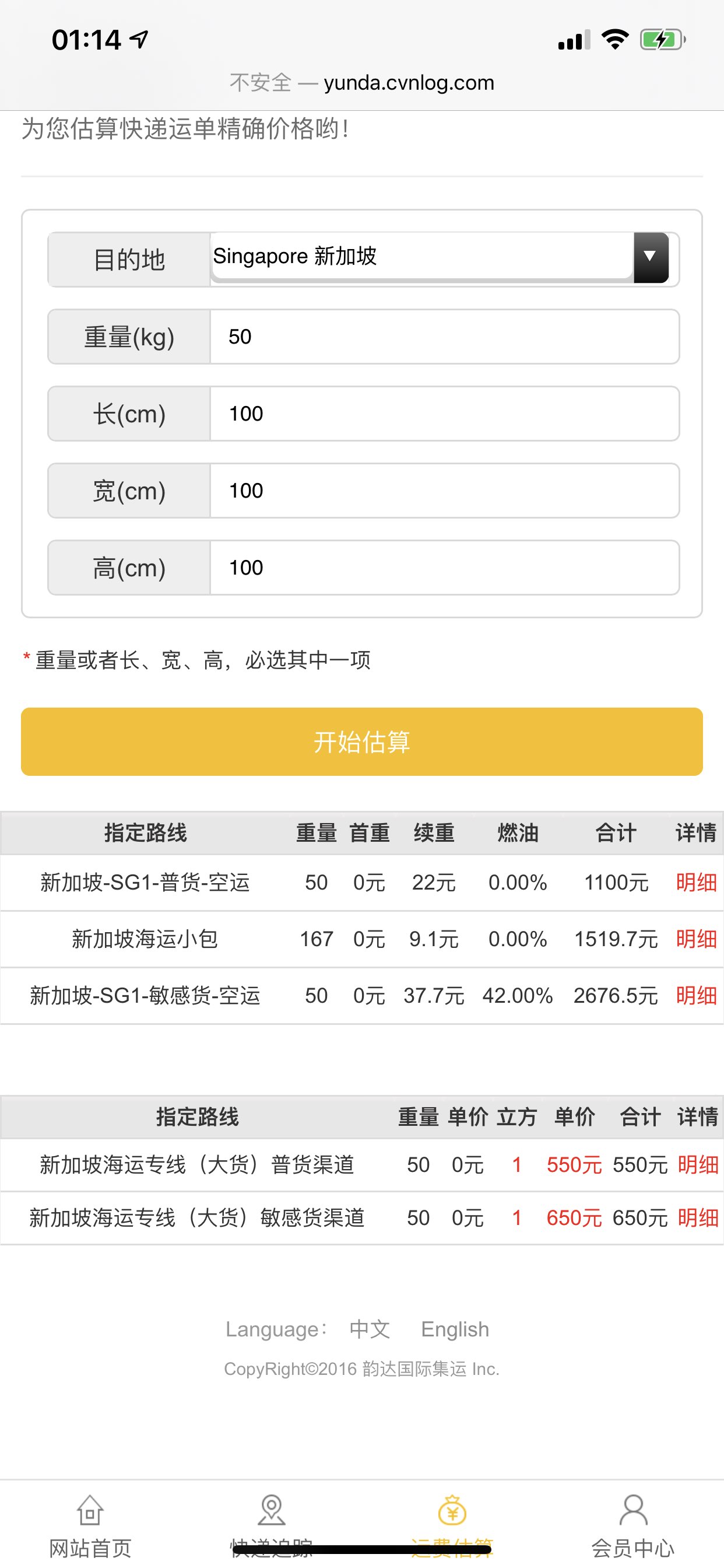Expand destination dropdown arrow

click(651, 257)
